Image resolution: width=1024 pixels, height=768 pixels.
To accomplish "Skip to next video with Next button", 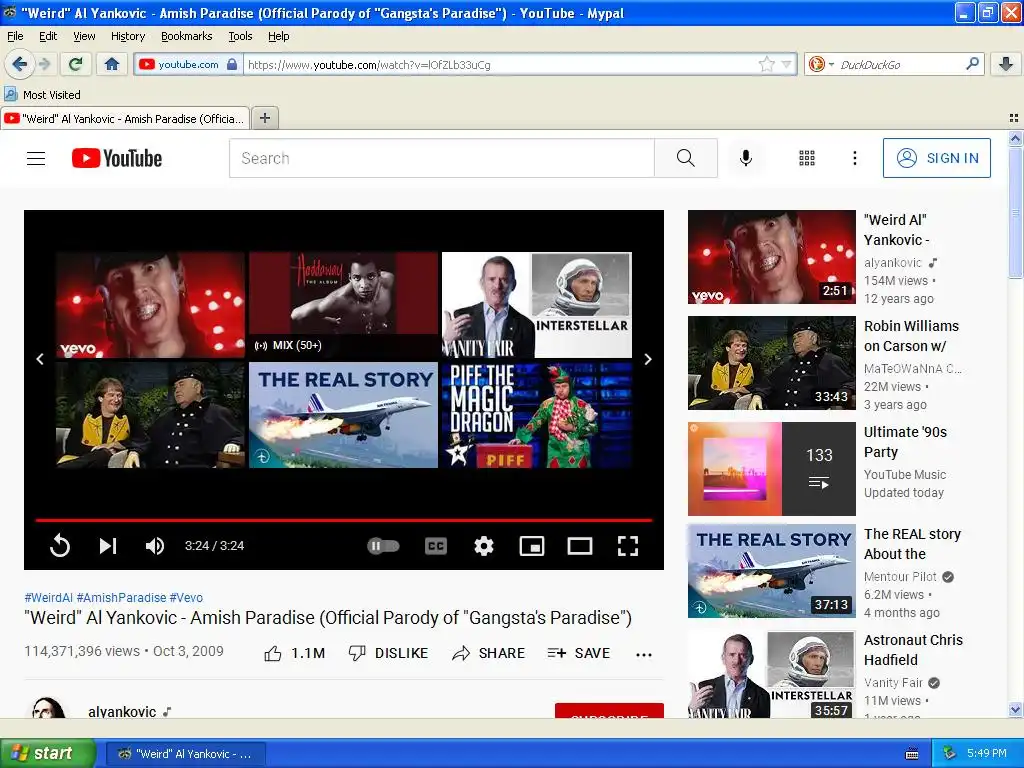I will [108, 545].
